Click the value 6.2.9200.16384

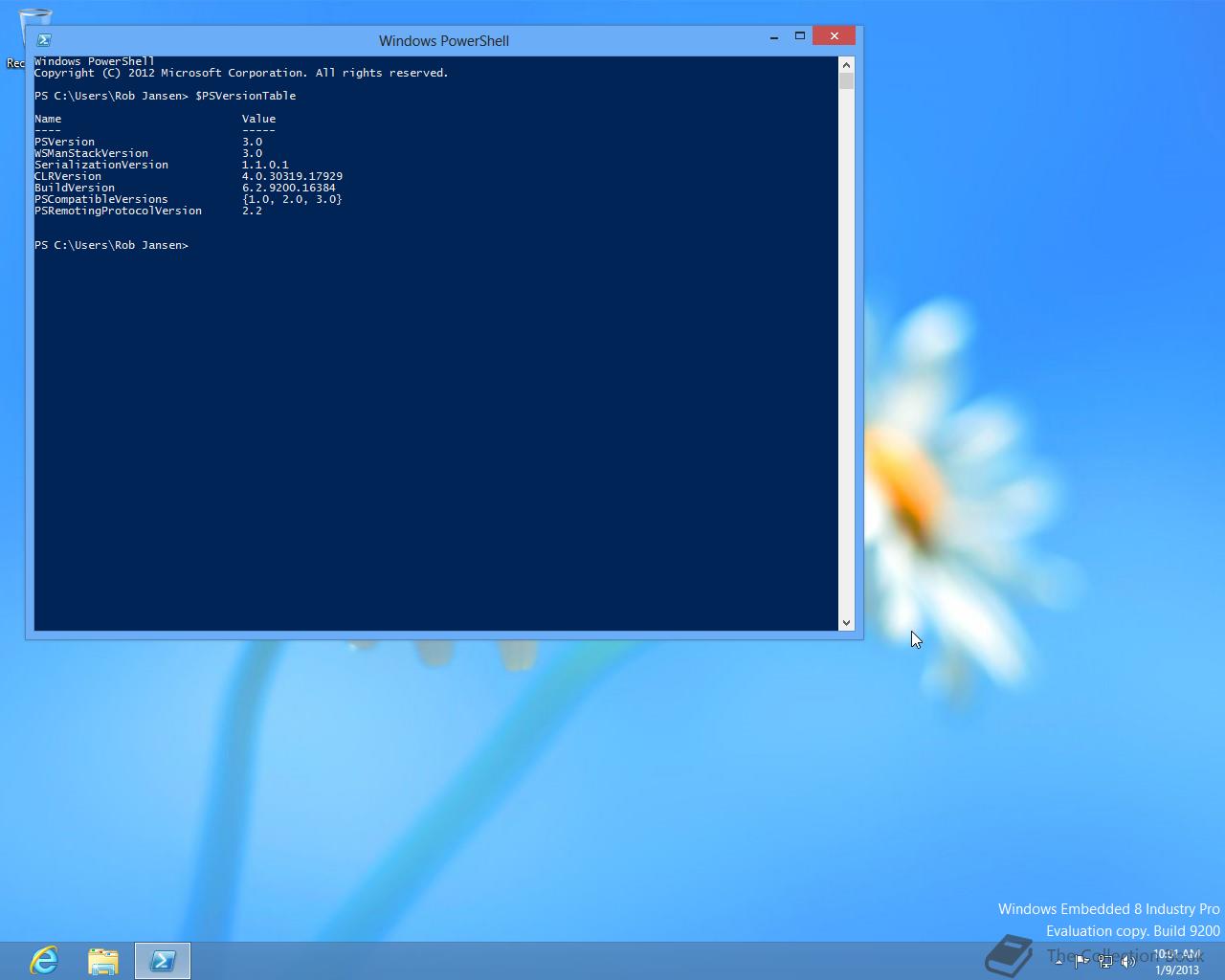click(289, 188)
